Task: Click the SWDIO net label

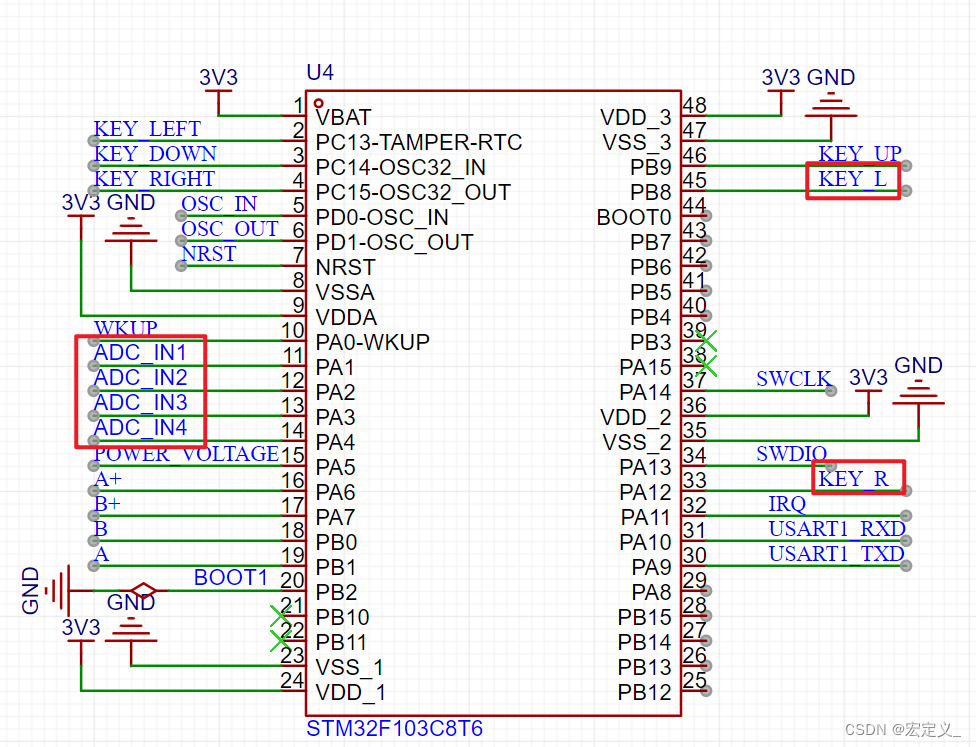Action: click(791, 454)
